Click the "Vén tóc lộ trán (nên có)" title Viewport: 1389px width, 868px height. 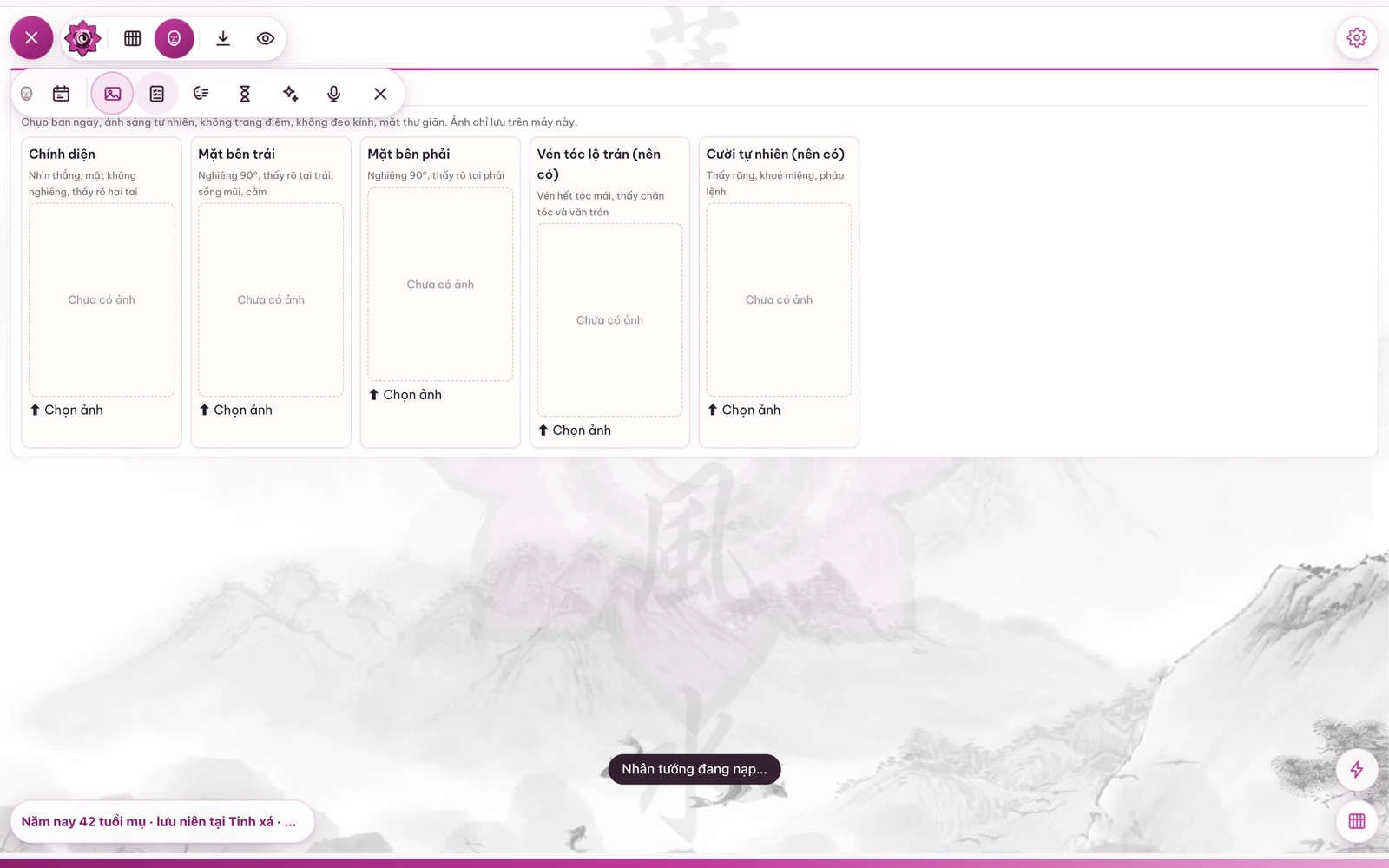pos(599,164)
